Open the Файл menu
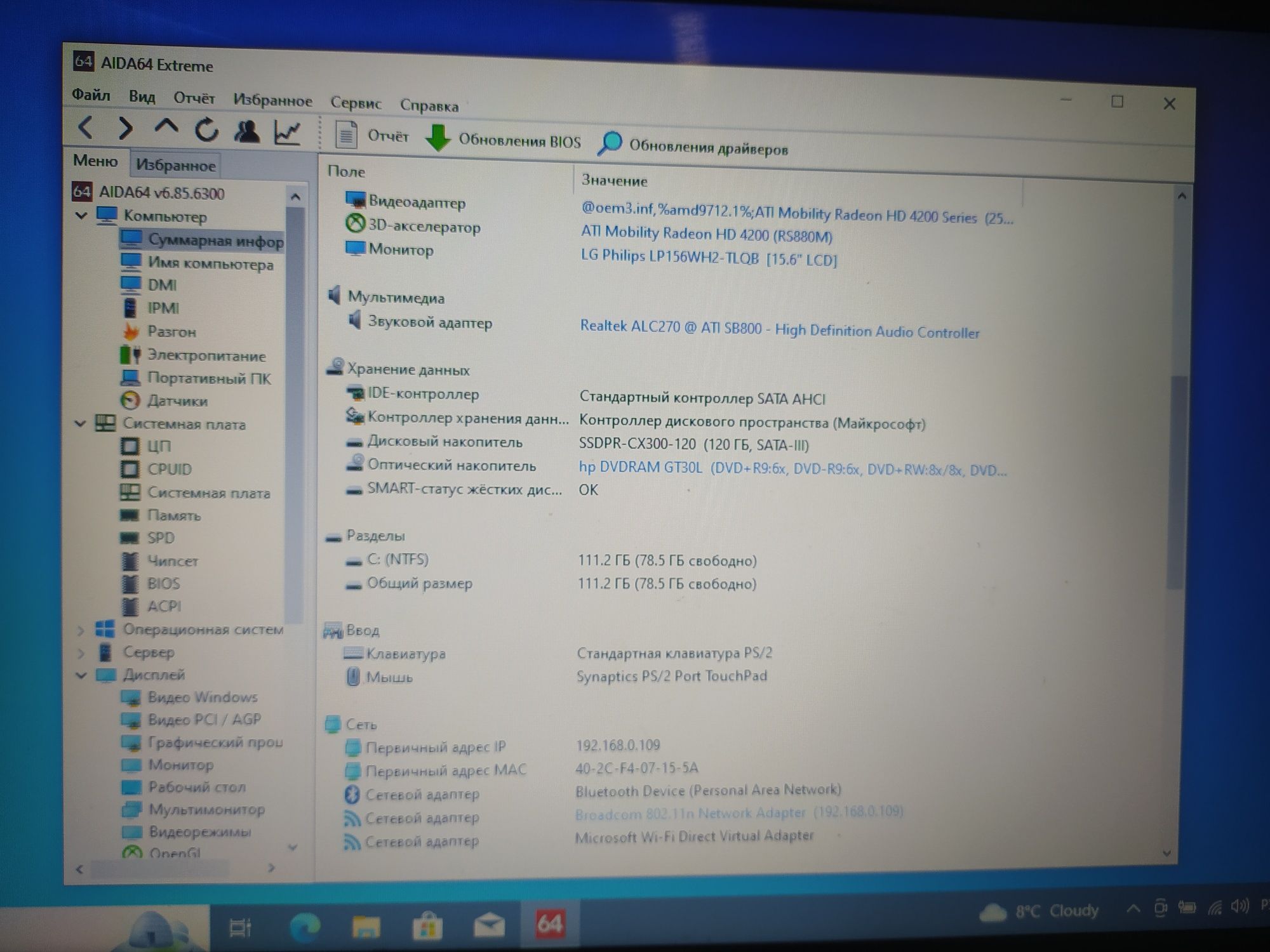The width and height of the screenshot is (1270, 952). coord(91,95)
